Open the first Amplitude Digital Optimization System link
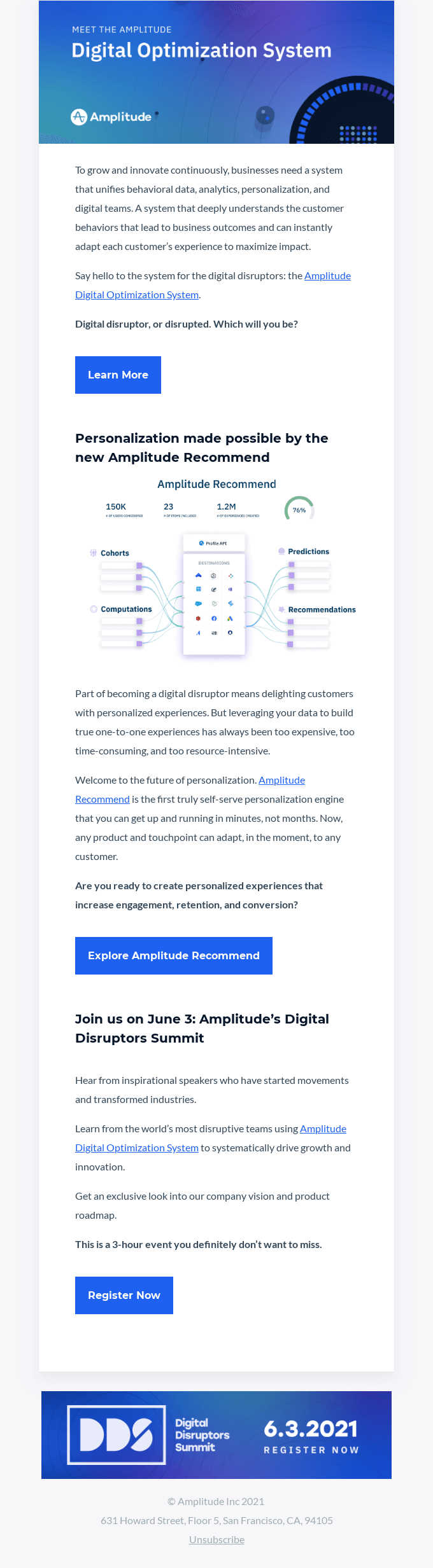This screenshot has width=433, height=1568. pyautogui.click(x=213, y=285)
